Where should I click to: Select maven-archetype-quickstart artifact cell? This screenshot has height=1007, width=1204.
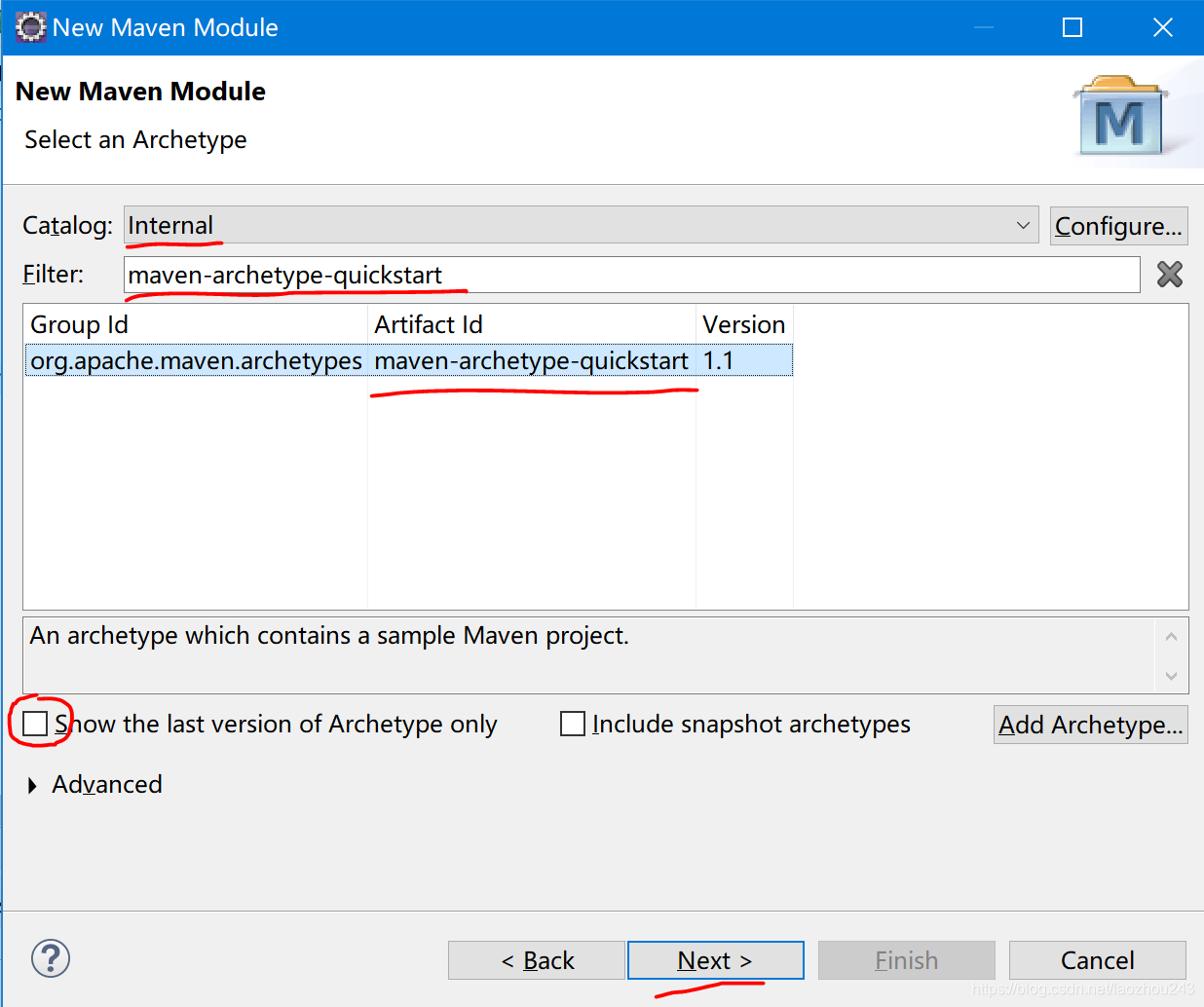click(x=532, y=360)
